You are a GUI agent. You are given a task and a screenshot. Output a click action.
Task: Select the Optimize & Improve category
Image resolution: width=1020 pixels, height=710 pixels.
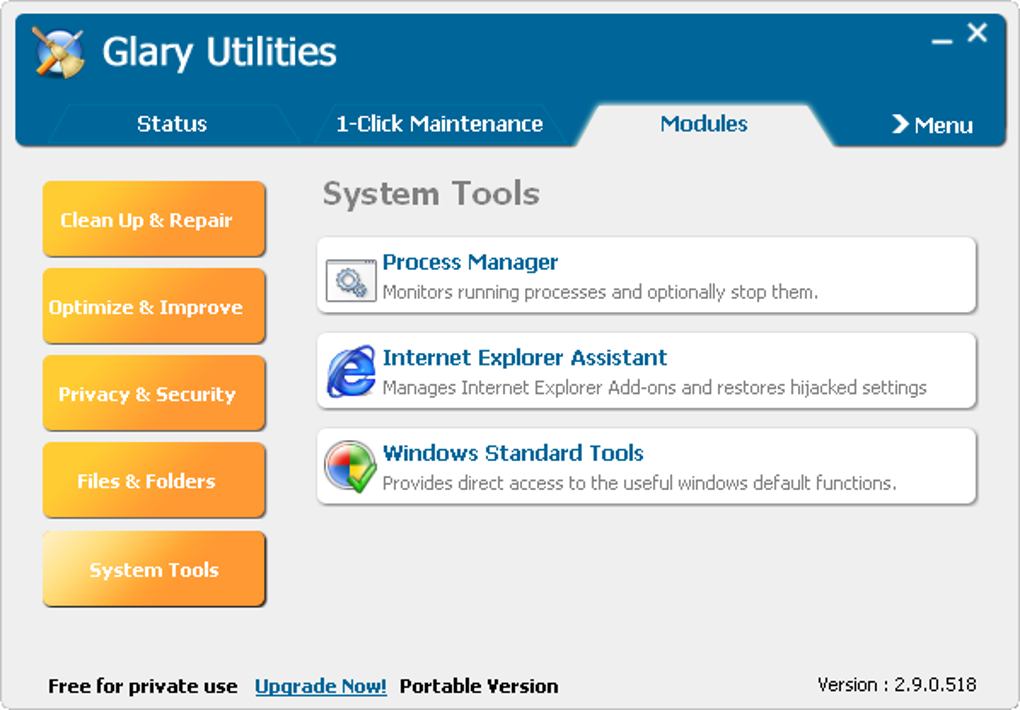click(154, 307)
